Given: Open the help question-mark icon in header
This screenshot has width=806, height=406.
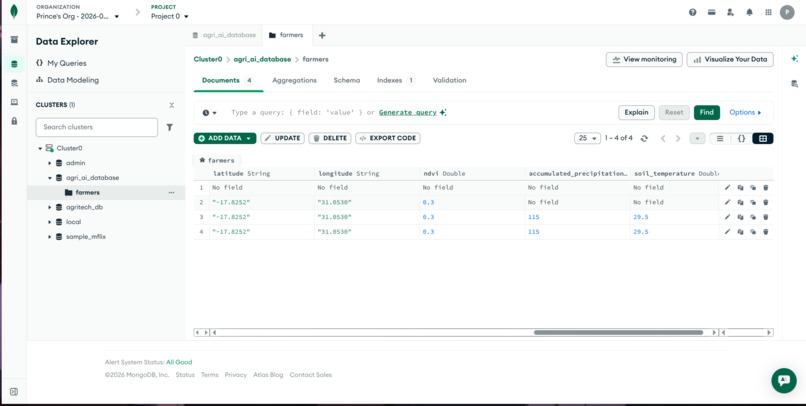Looking at the screenshot, I should 692,12.
